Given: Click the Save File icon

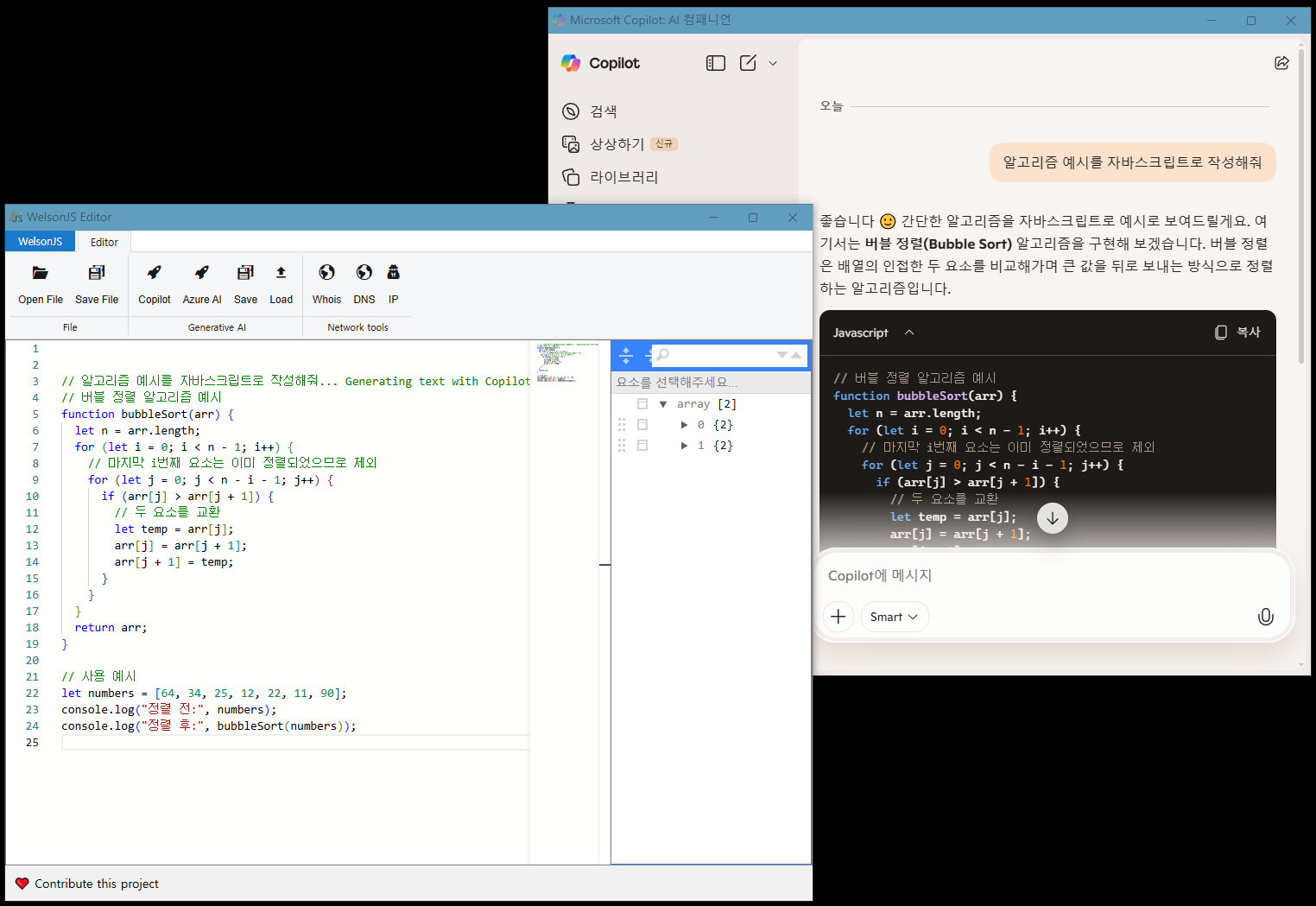Looking at the screenshot, I should [97, 274].
